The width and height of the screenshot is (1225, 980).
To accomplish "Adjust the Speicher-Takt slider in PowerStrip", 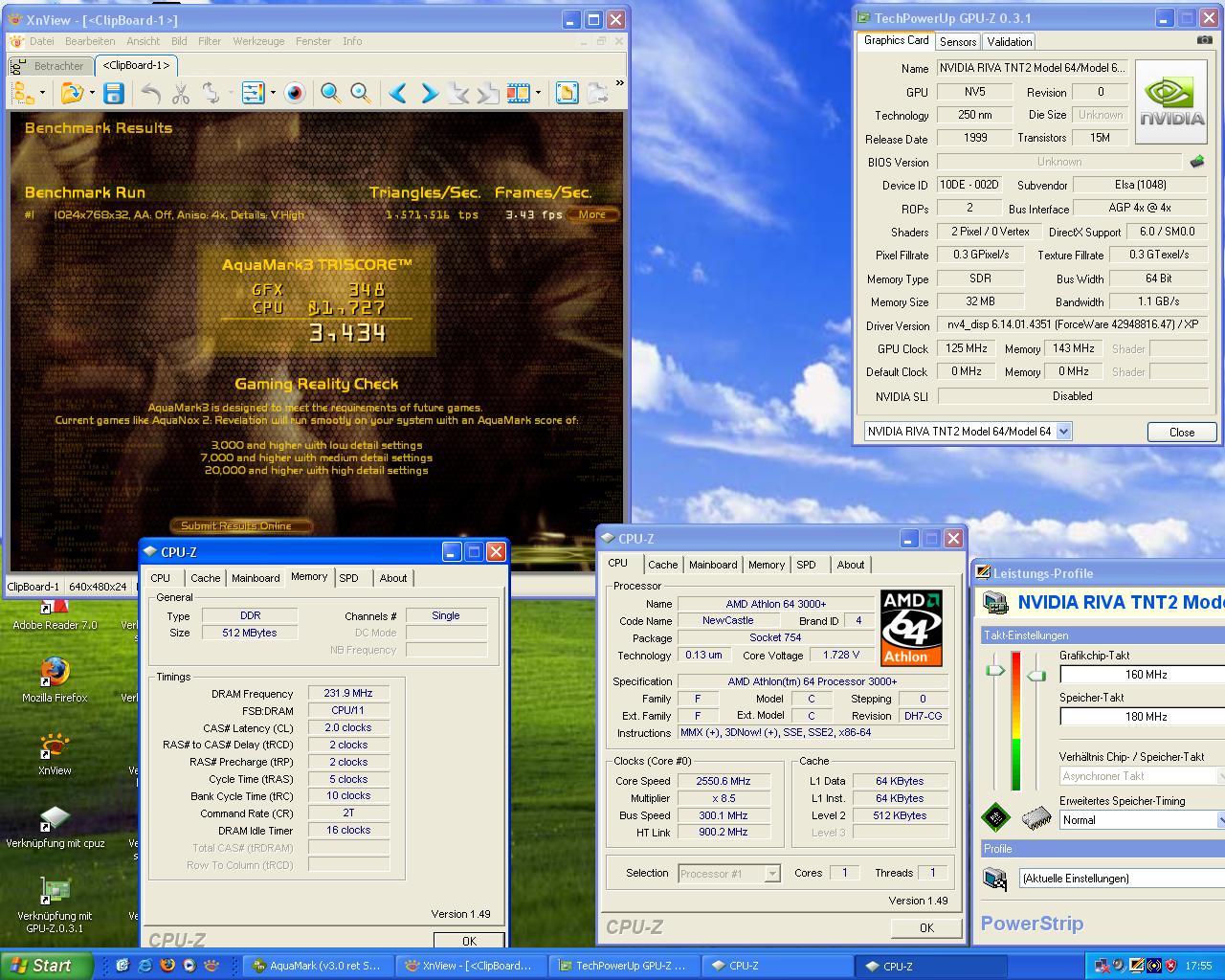I will [x=1036, y=676].
